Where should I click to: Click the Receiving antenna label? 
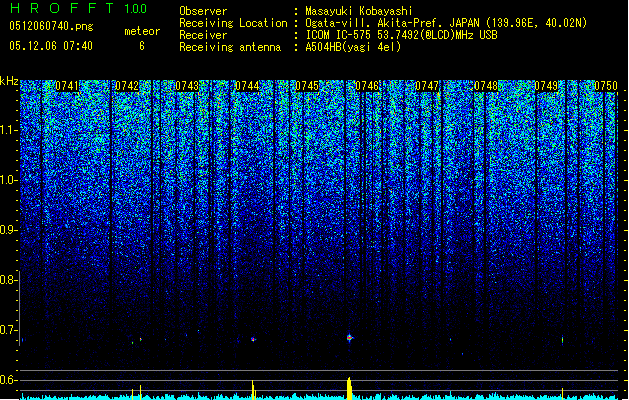point(230,47)
